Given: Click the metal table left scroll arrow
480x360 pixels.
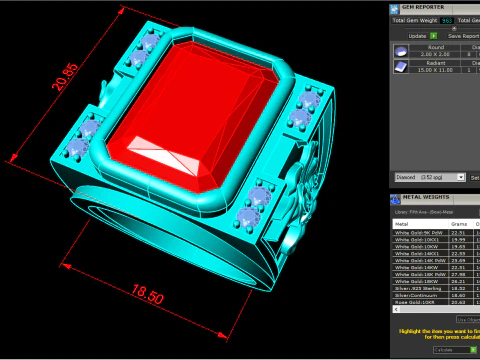Looking at the screenshot, I should pyautogui.click(x=396, y=309).
